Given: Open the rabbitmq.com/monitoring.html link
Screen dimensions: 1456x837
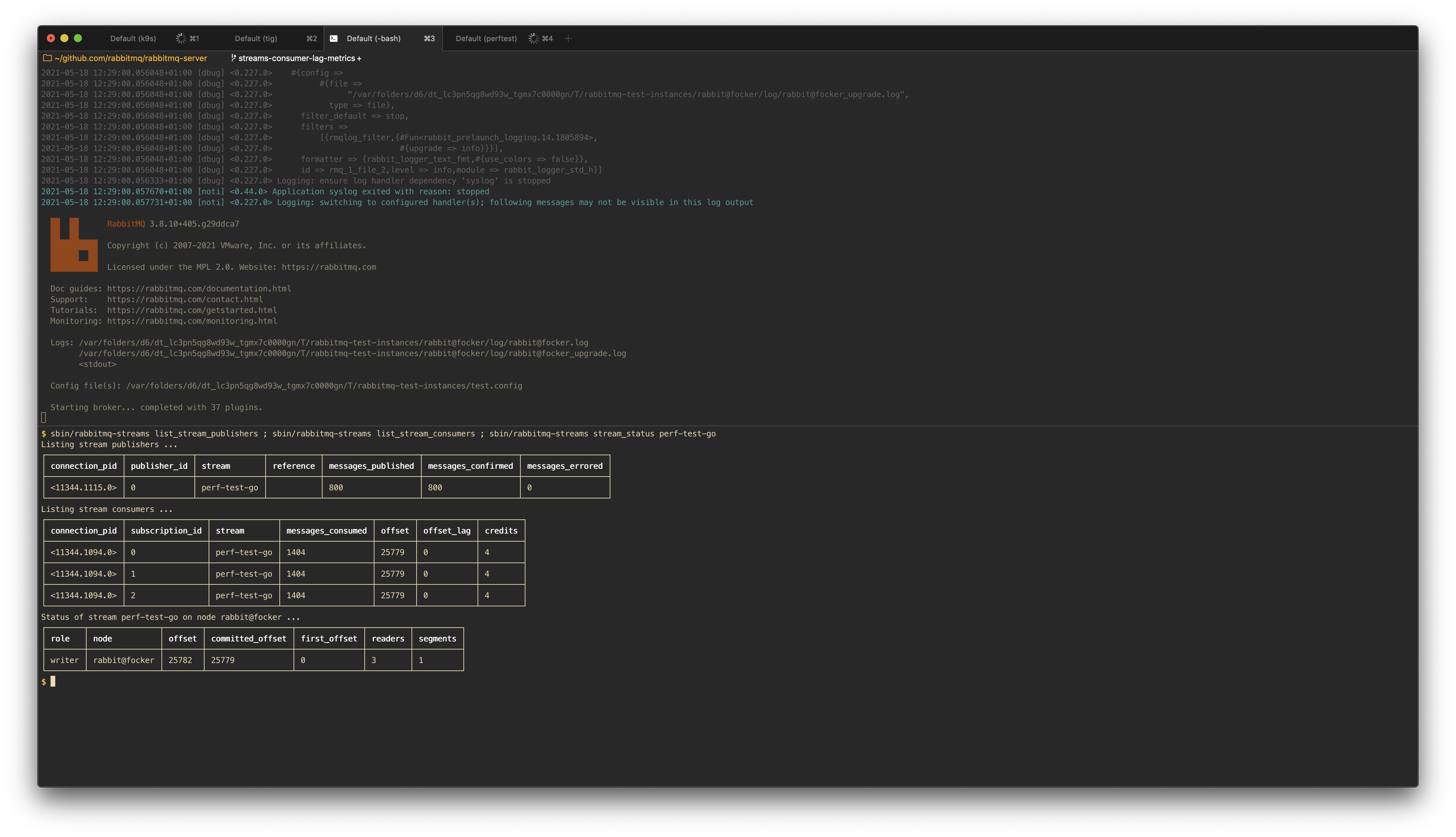Looking at the screenshot, I should pos(192,321).
